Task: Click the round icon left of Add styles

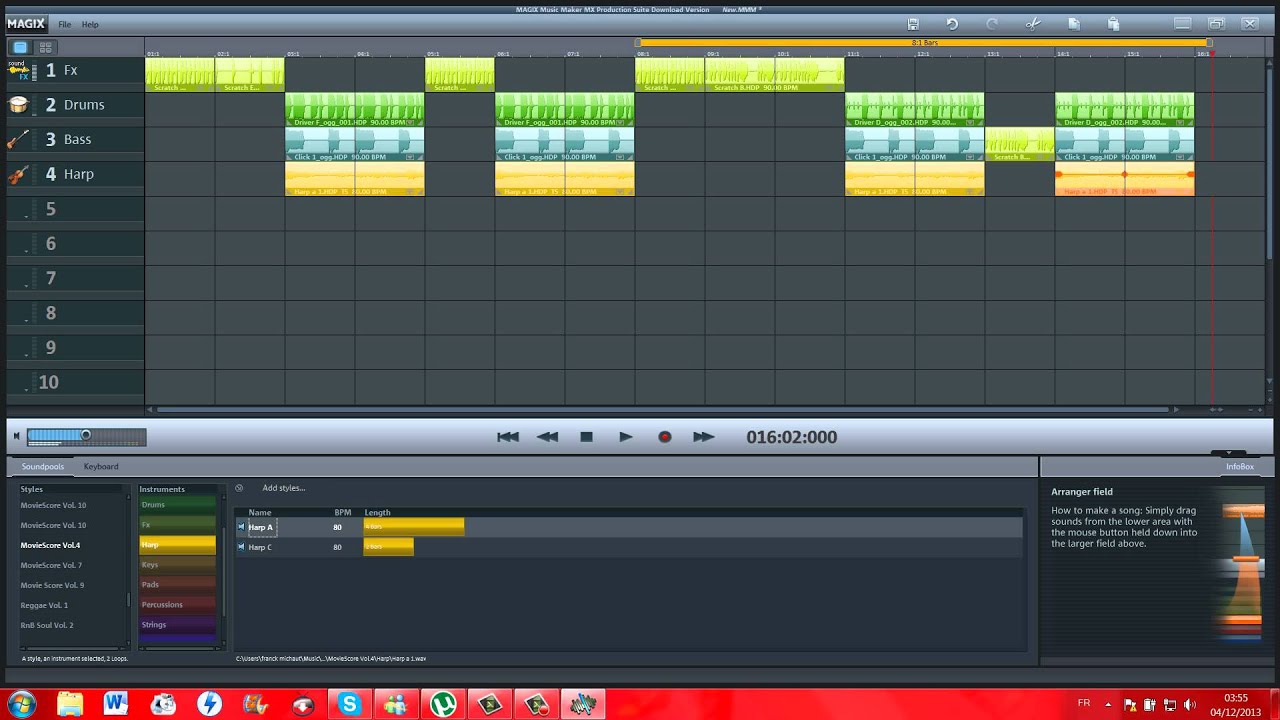Action: tap(239, 488)
